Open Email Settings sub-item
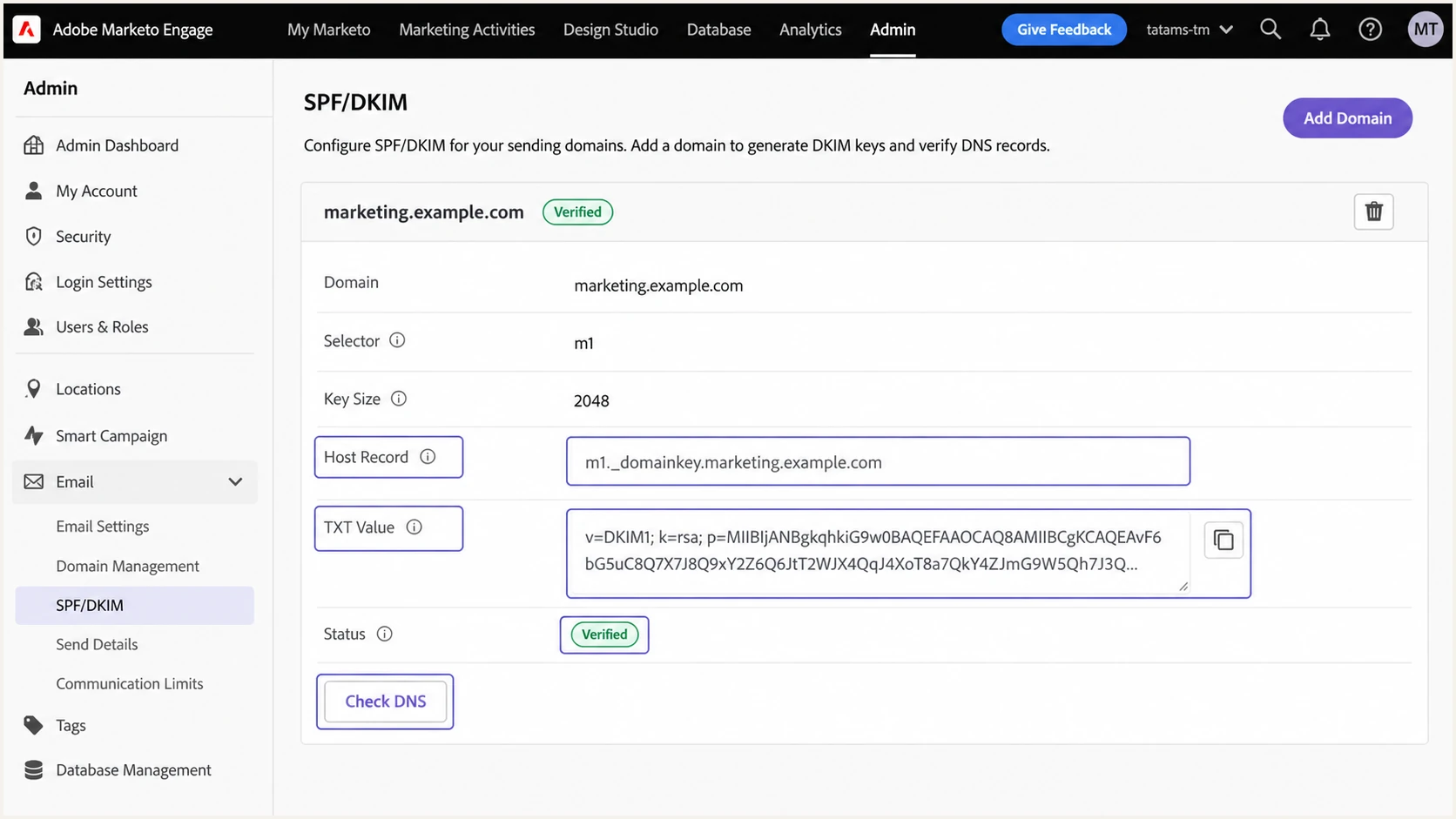The image size is (1456, 819). 103,527
